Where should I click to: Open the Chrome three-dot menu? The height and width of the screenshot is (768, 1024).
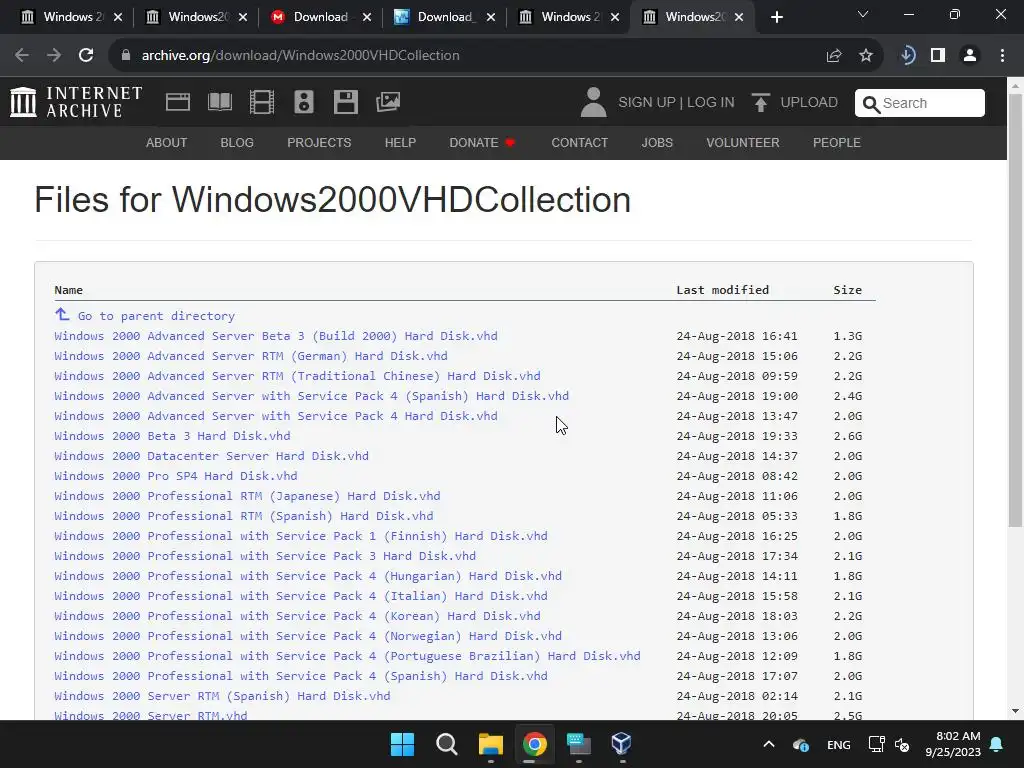(x=1002, y=56)
